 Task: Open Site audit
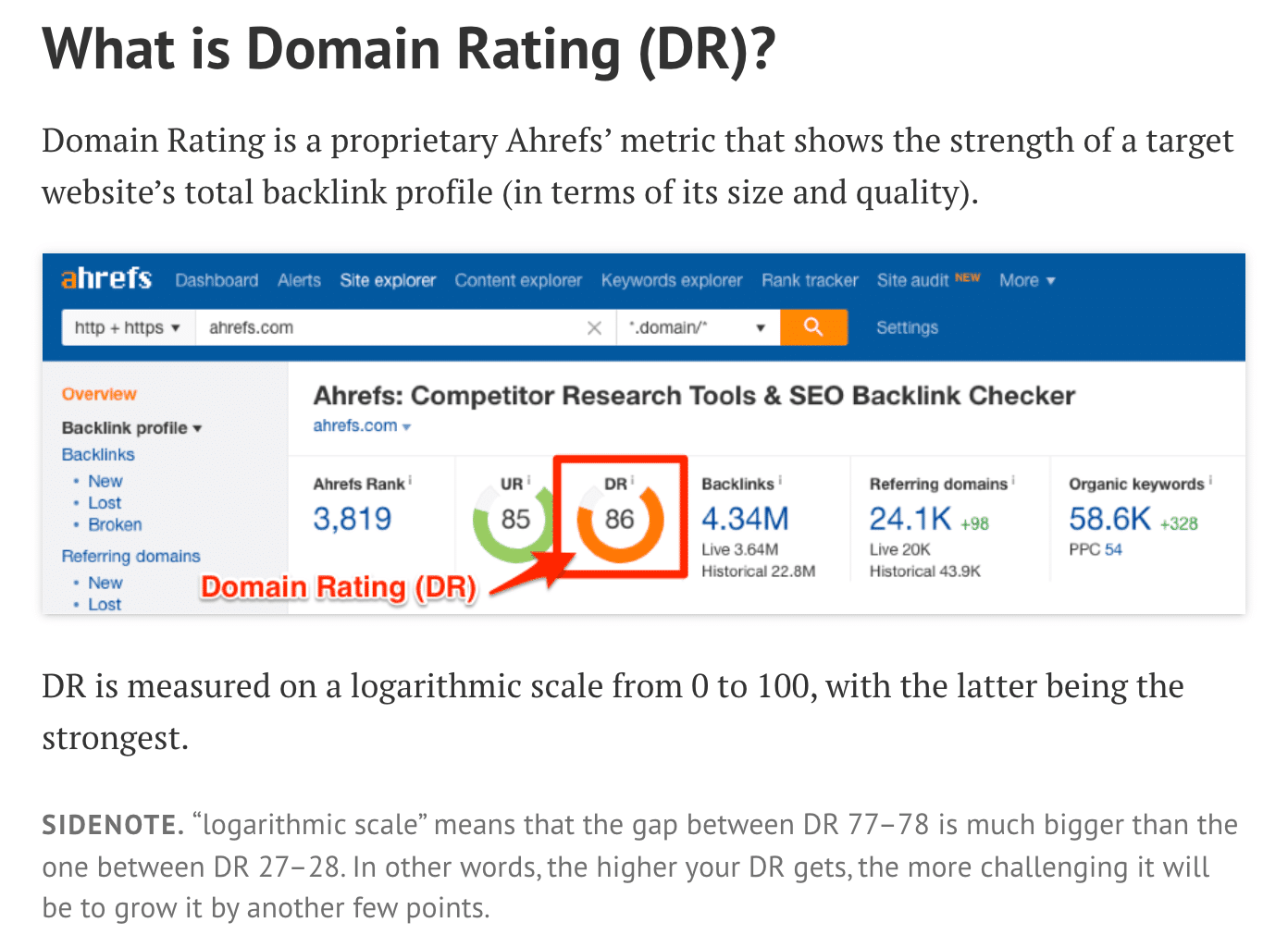click(912, 280)
